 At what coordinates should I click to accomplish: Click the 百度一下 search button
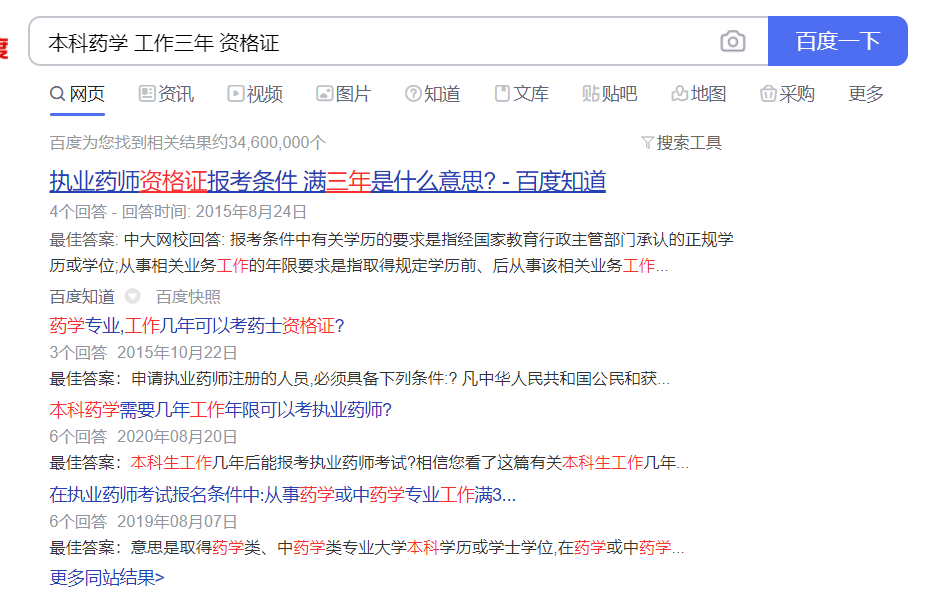[837, 41]
